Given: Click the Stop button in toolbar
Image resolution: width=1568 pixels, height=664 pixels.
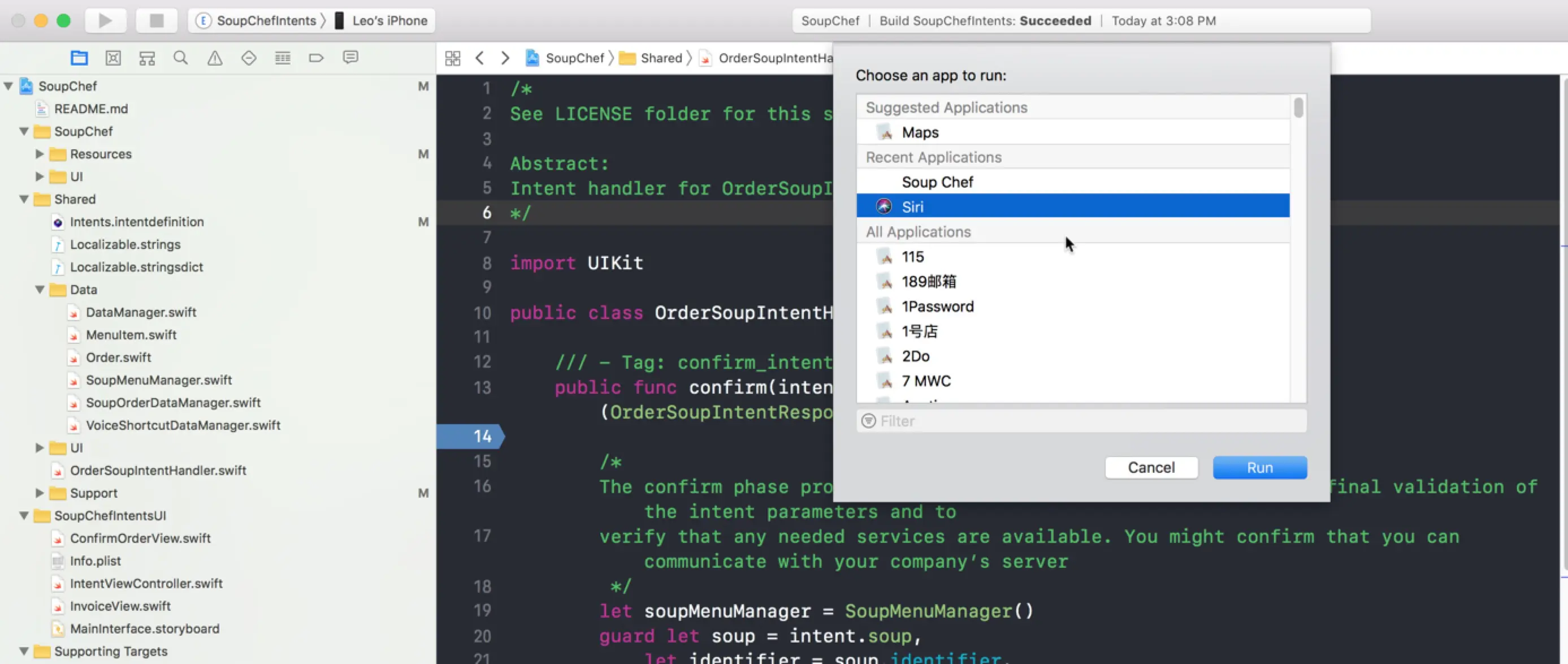Looking at the screenshot, I should (x=157, y=21).
